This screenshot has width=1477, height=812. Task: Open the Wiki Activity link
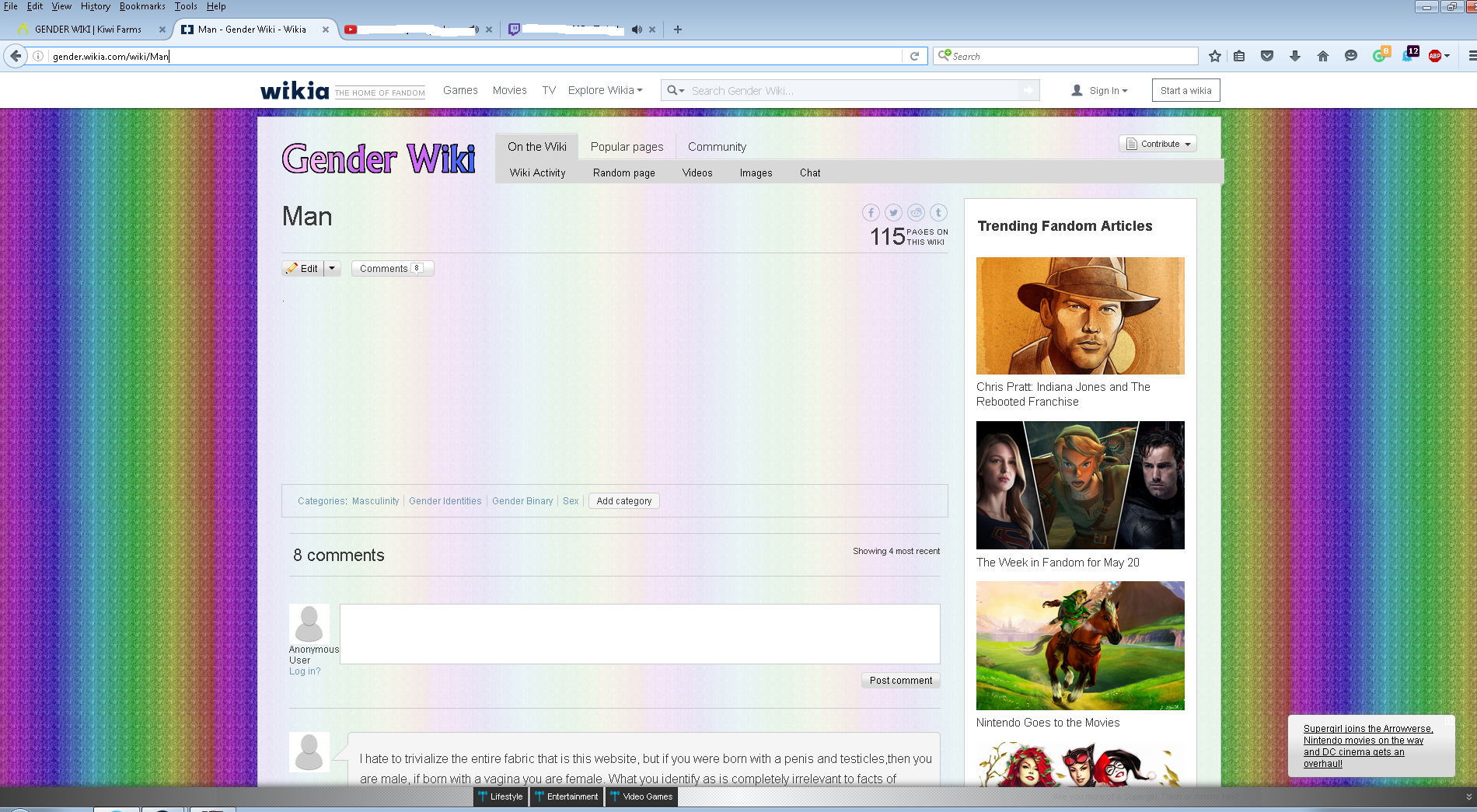point(537,173)
